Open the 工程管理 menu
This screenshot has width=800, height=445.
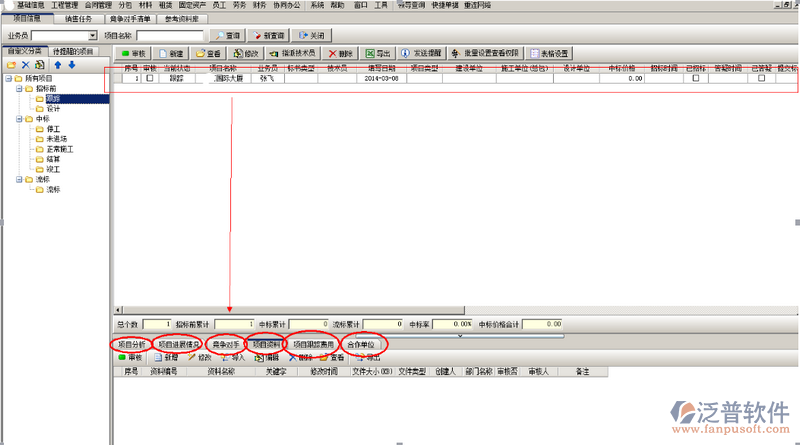point(64,5)
